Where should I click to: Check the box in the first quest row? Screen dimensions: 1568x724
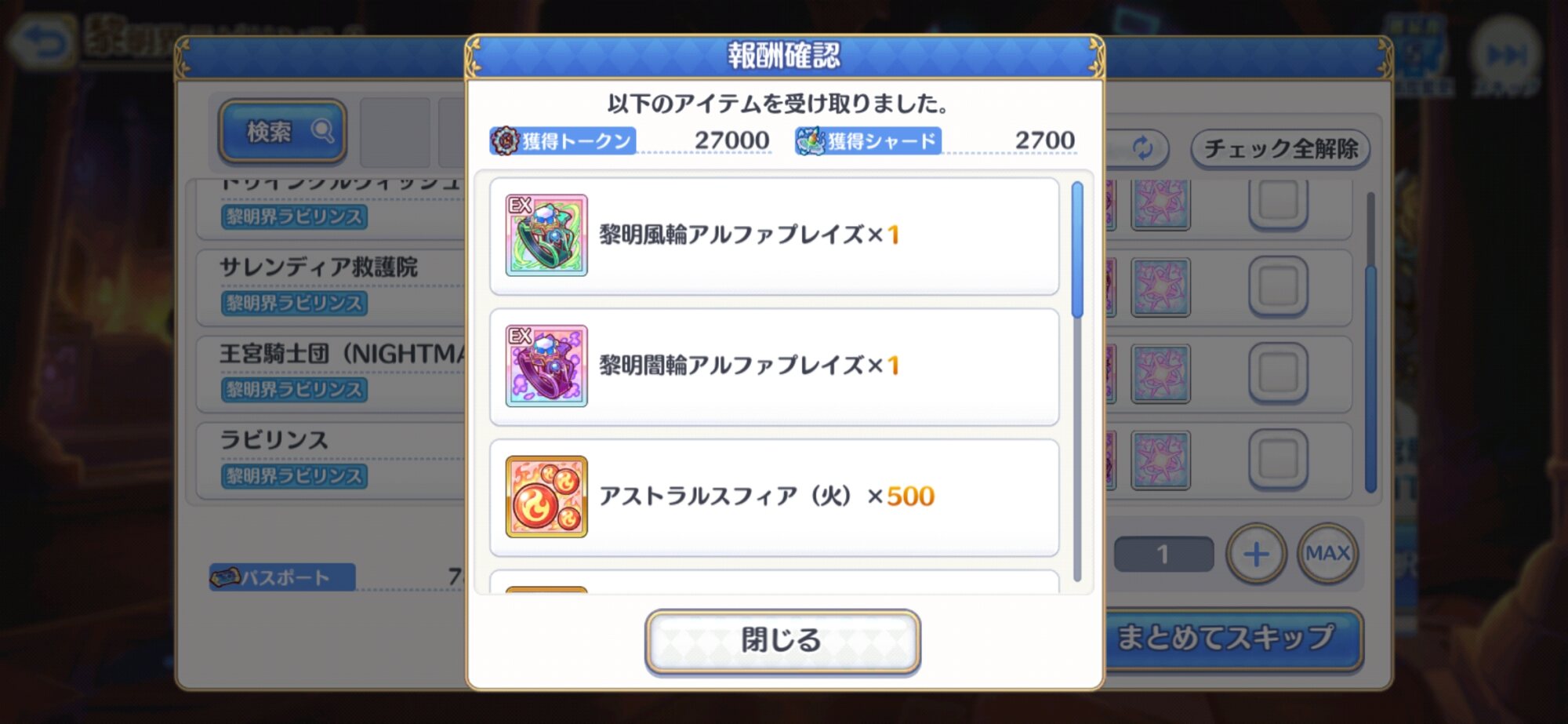pyautogui.click(x=1278, y=202)
